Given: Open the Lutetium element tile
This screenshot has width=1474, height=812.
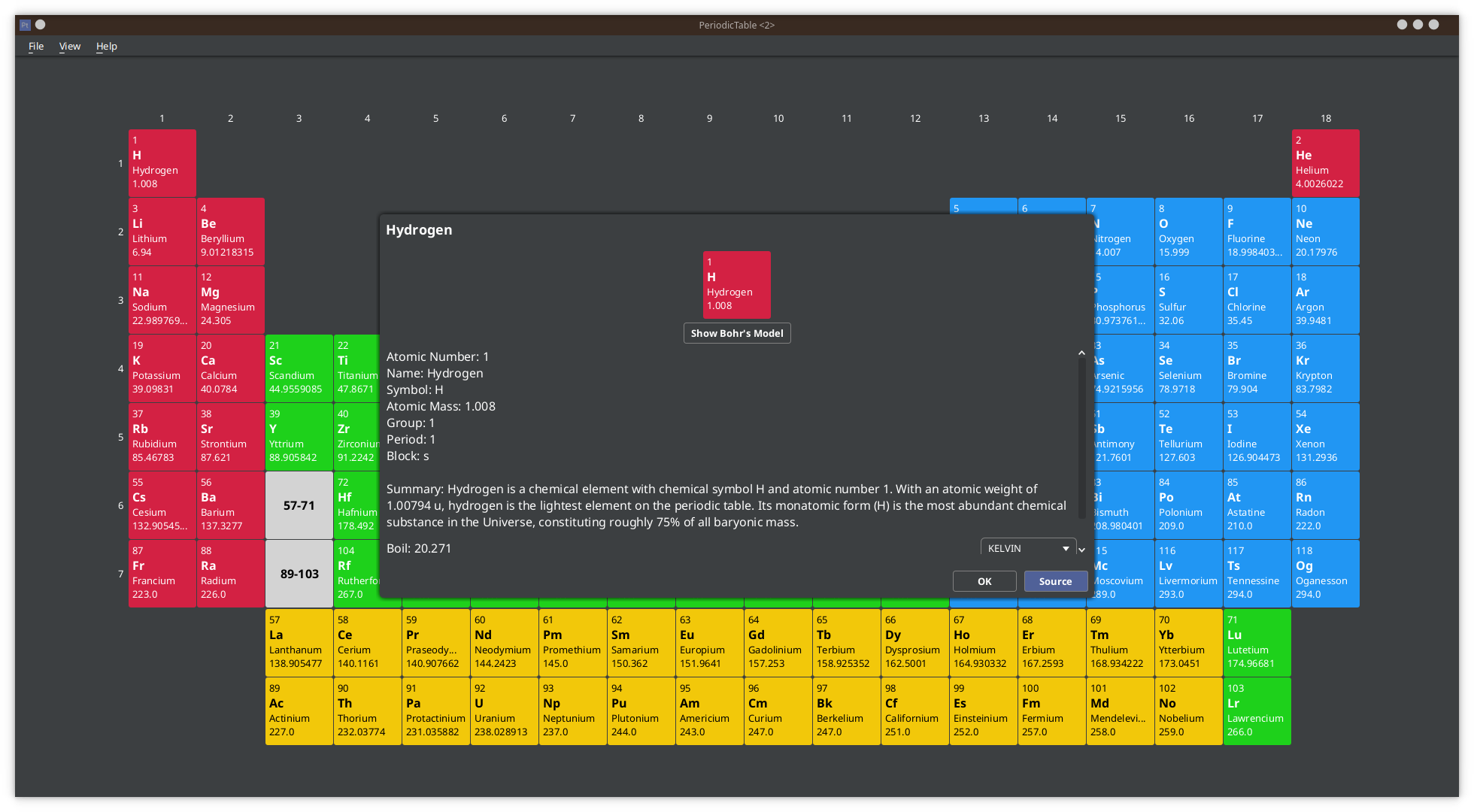Looking at the screenshot, I should (x=1257, y=642).
